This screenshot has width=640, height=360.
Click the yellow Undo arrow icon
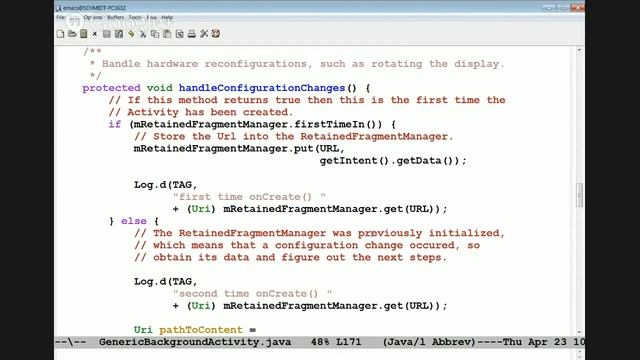tap(131, 34)
